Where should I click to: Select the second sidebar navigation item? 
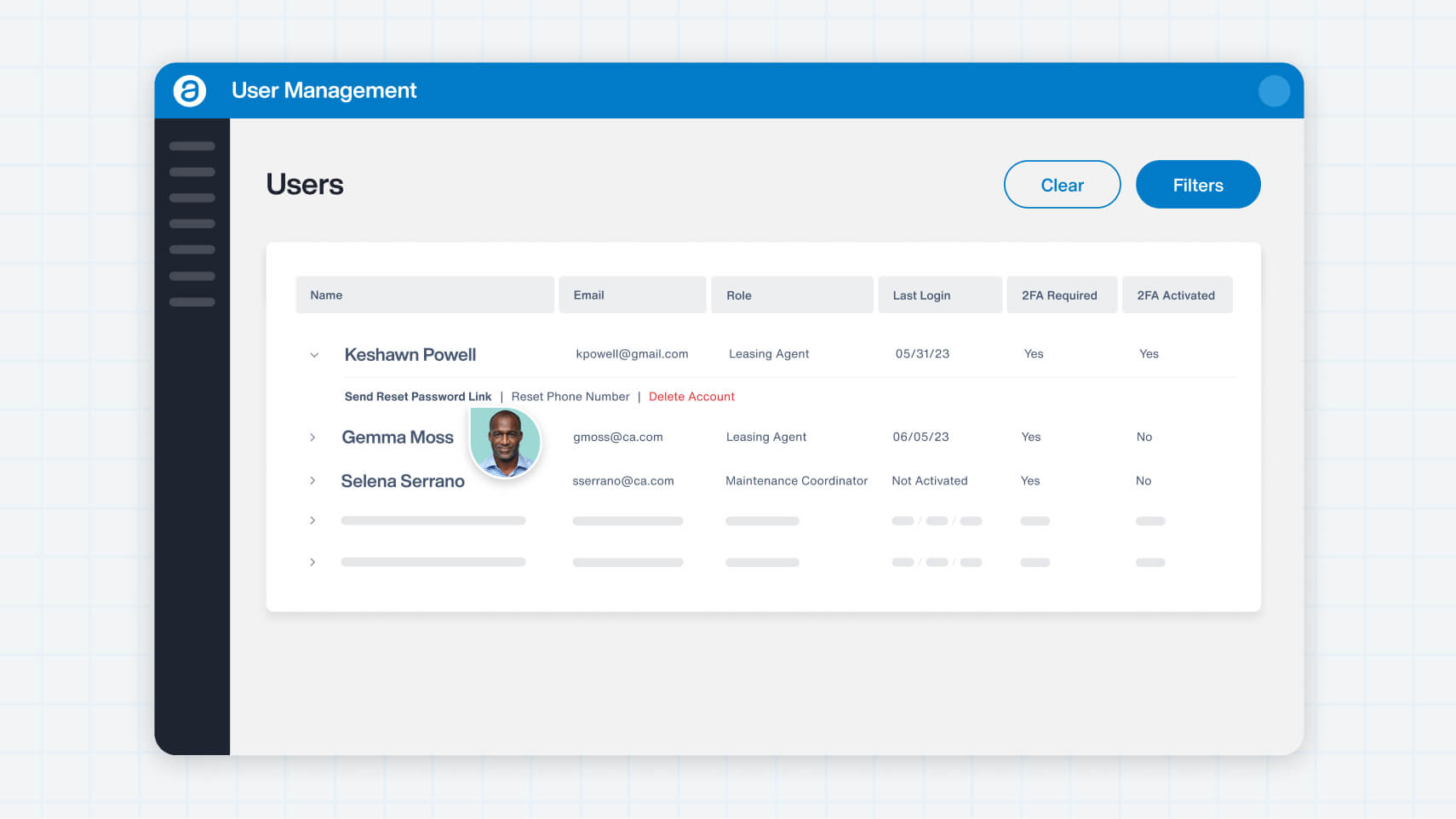[192, 171]
